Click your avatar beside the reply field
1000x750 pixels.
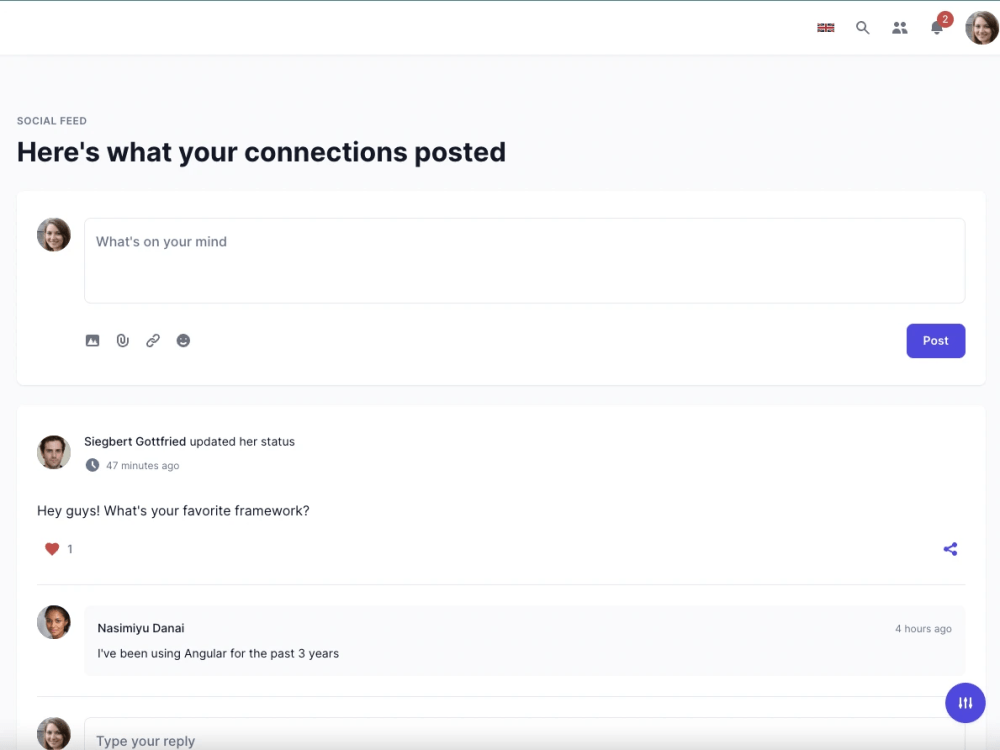[x=54, y=733]
